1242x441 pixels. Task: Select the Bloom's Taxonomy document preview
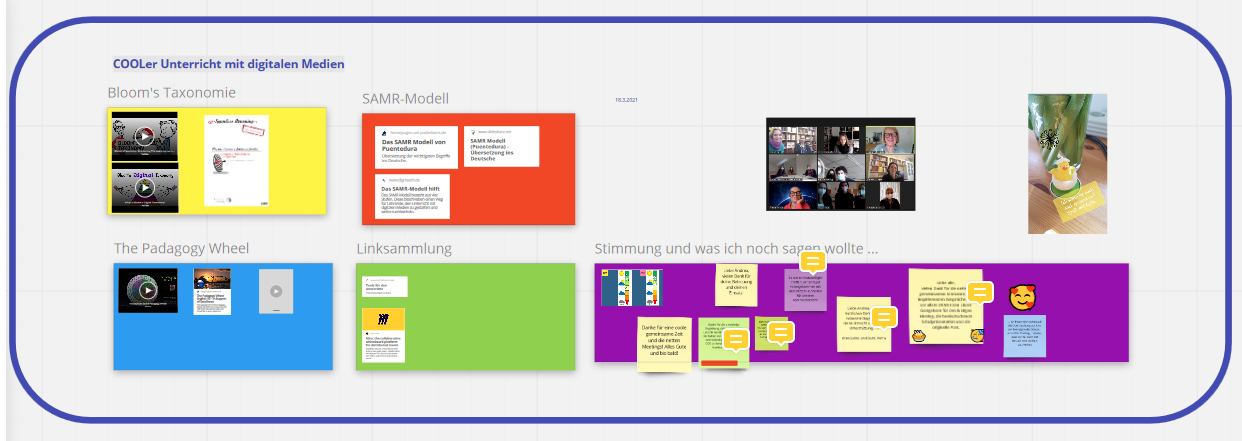click(x=238, y=161)
